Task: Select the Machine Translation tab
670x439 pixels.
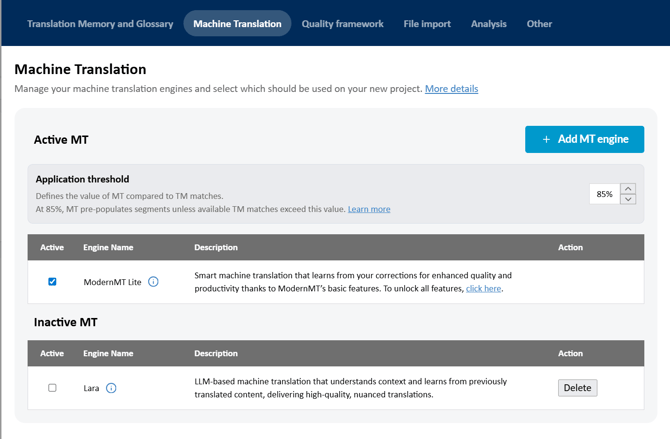Action: click(237, 24)
